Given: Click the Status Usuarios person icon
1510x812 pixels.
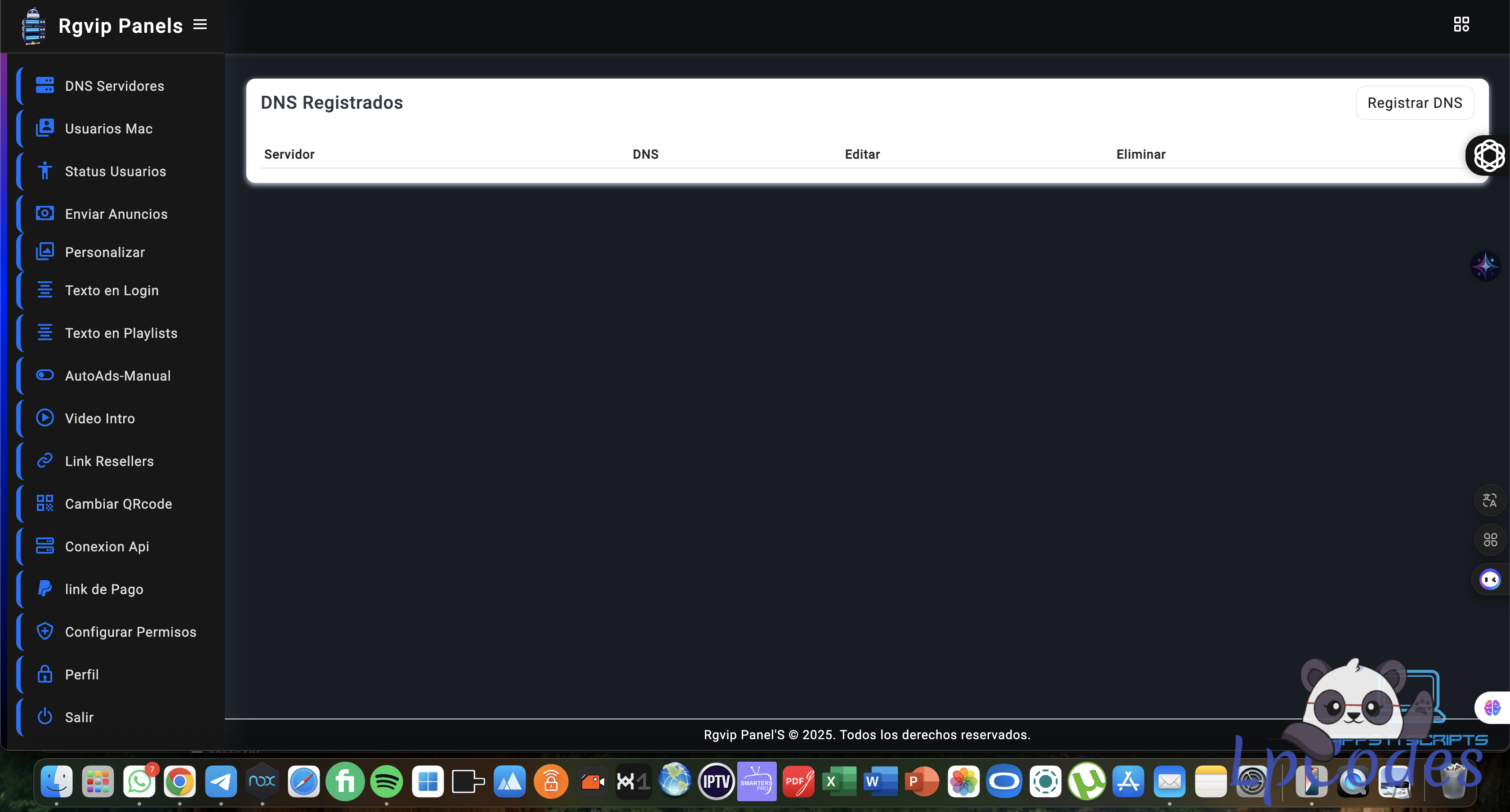Looking at the screenshot, I should click(45, 171).
